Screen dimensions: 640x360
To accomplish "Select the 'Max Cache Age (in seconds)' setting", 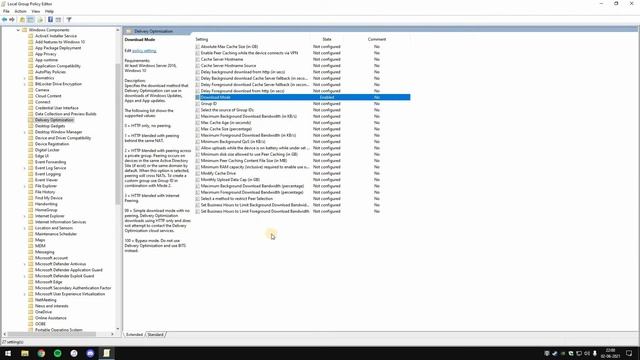I will 226,122.
